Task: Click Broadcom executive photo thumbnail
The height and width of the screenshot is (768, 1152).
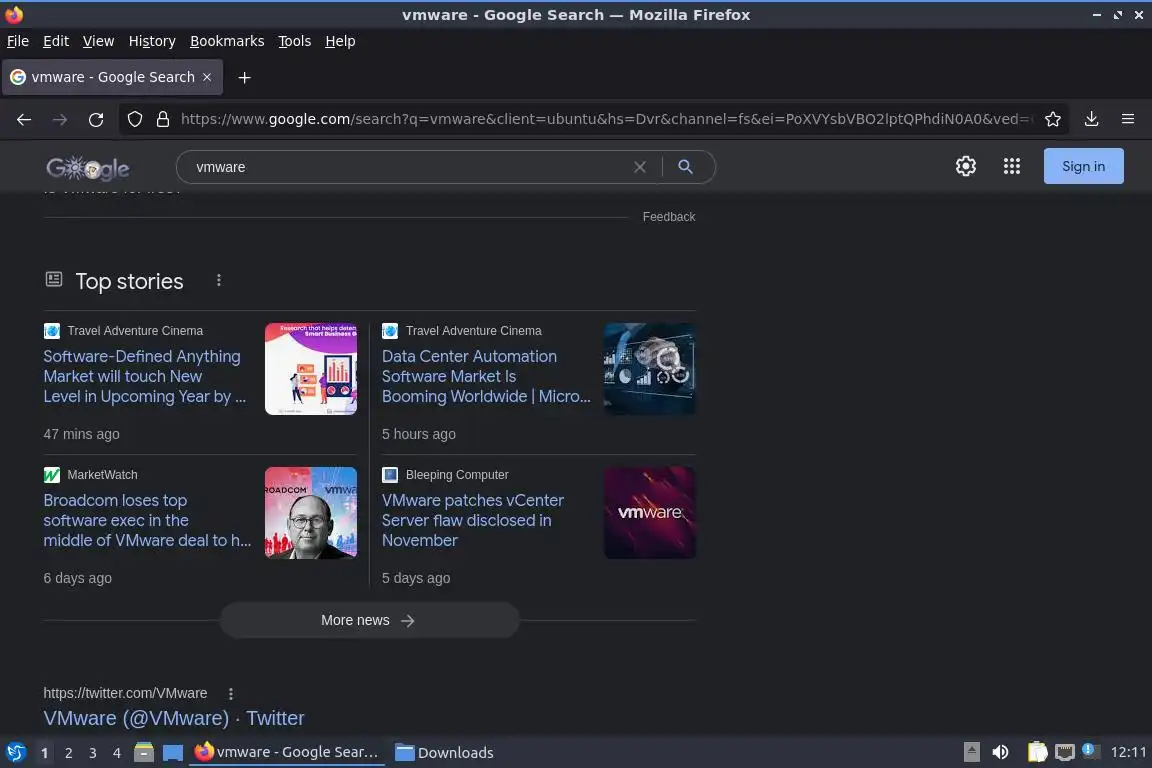Action: (x=311, y=513)
